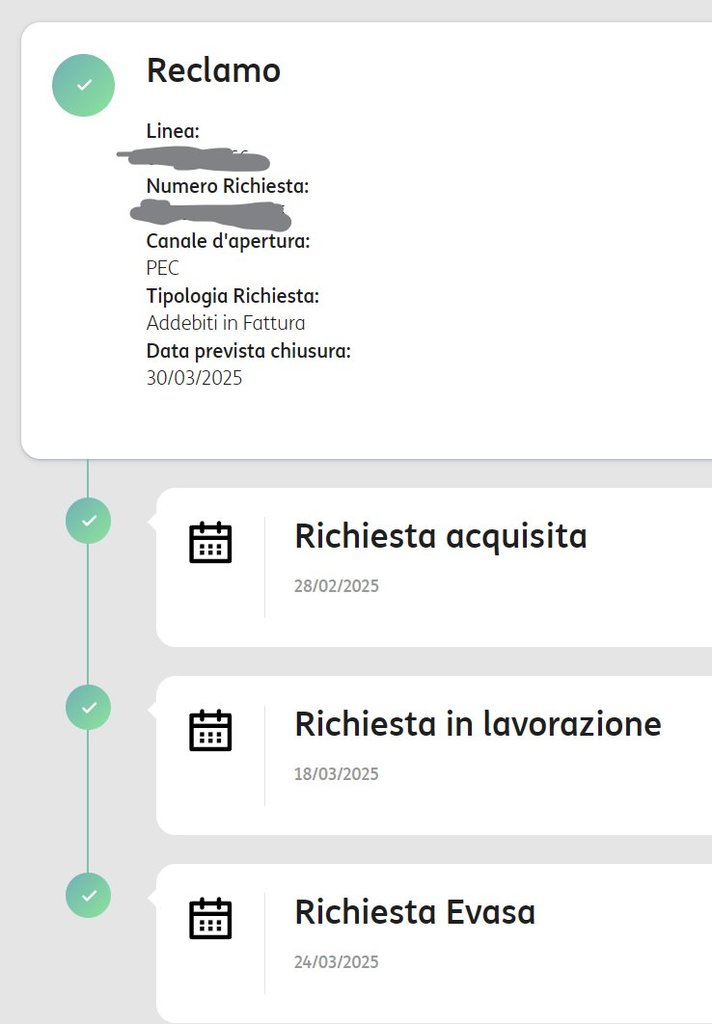Click the checkmark marker for Richiesta in lavorazione
The height and width of the screenshot is (1024, 712).
(88, 707)
